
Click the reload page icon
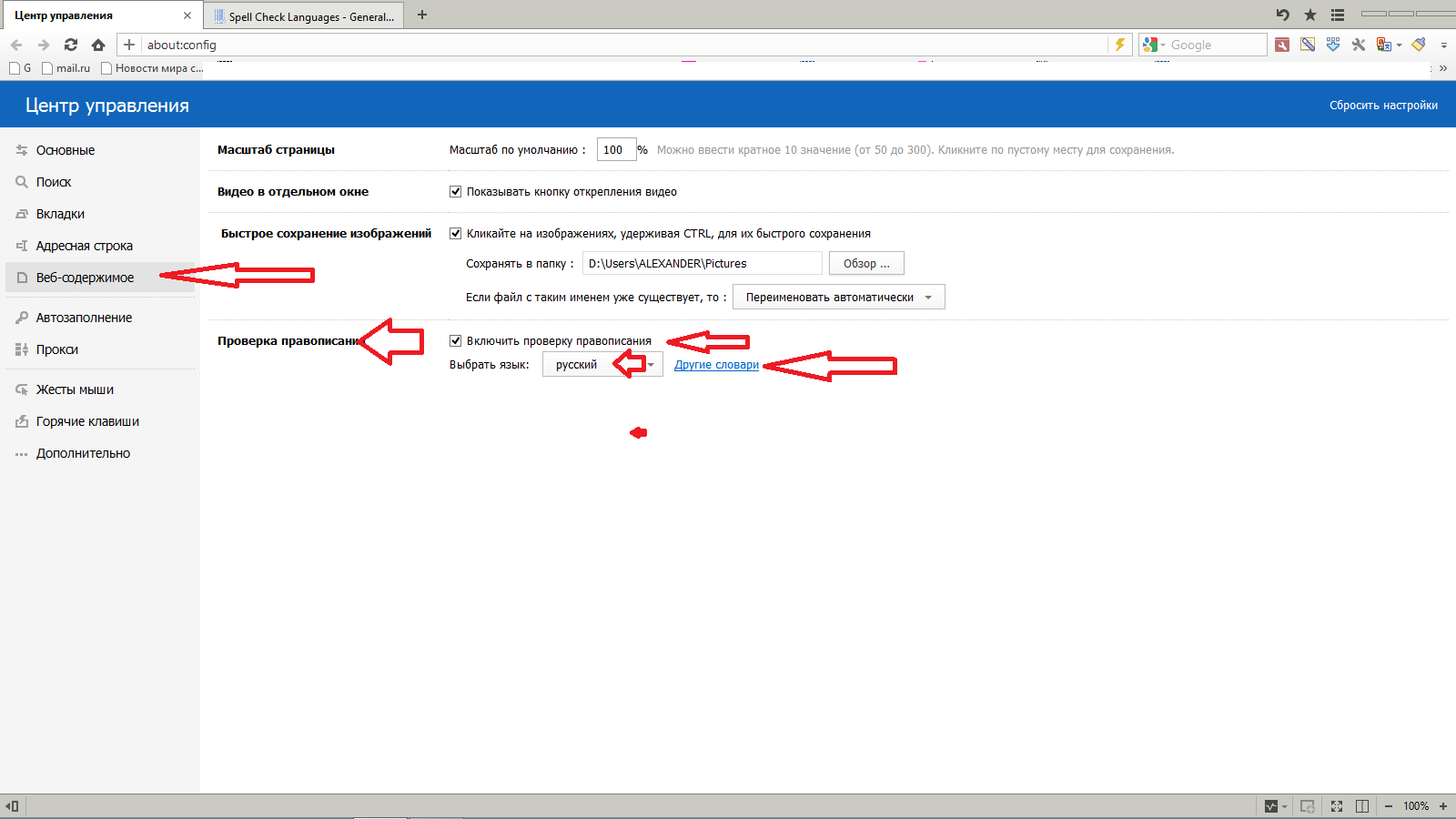(71, 45)
